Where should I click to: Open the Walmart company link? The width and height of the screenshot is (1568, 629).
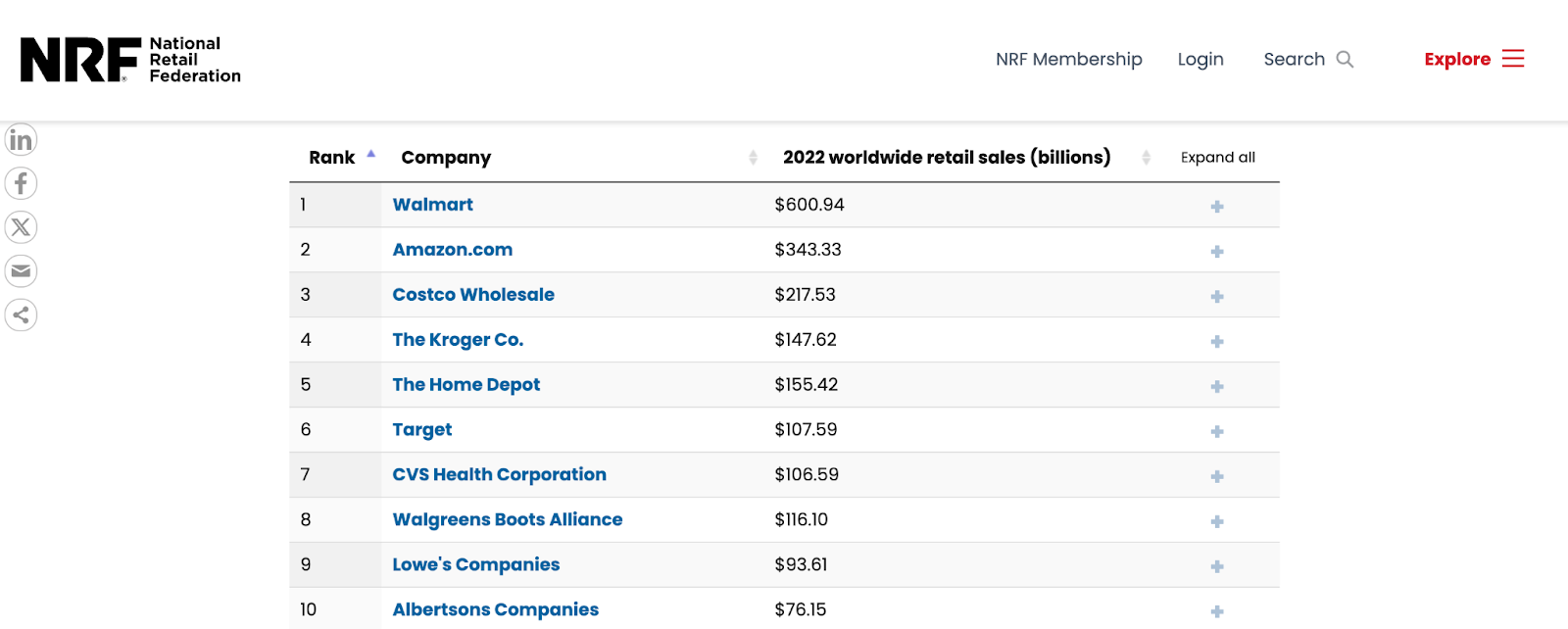[x=433, y=205]
